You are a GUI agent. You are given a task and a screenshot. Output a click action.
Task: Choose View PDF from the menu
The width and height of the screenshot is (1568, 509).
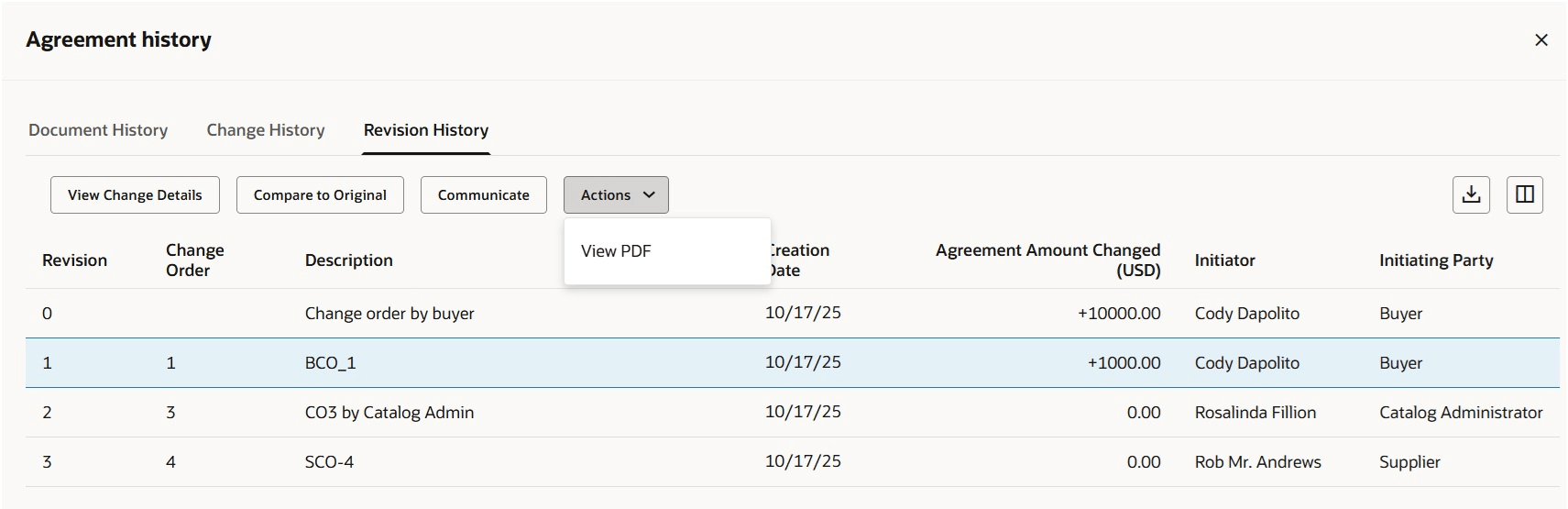616,251
